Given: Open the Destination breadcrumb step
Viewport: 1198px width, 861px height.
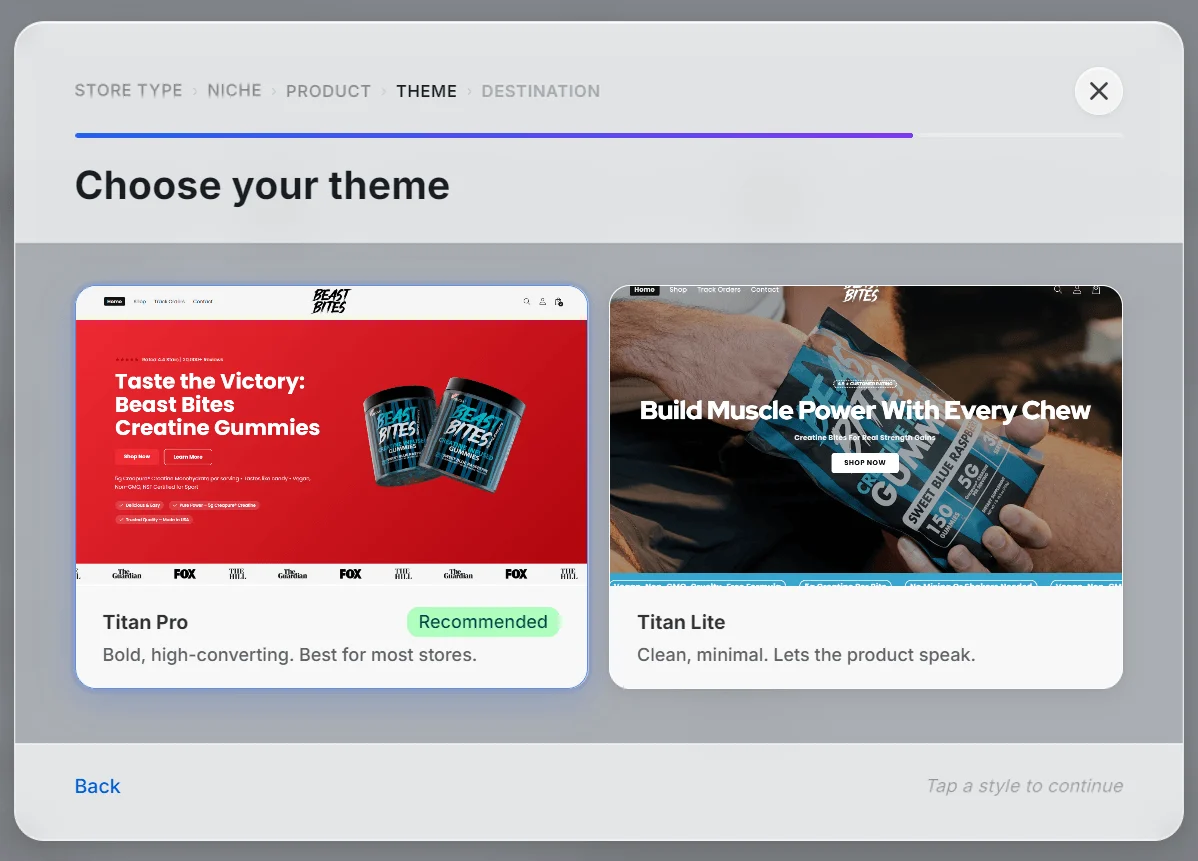Looking at the screenshot, I should [540, 91].
